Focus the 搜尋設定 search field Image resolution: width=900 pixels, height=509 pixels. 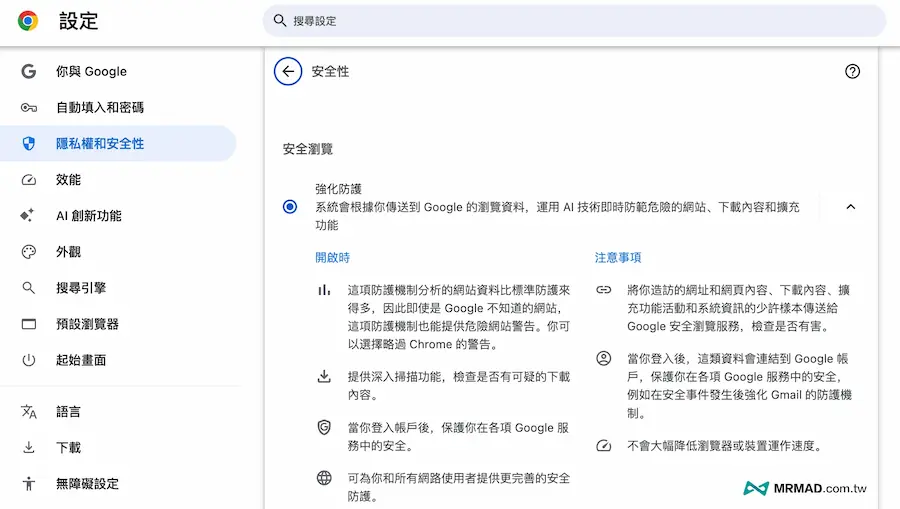[575, 21]
